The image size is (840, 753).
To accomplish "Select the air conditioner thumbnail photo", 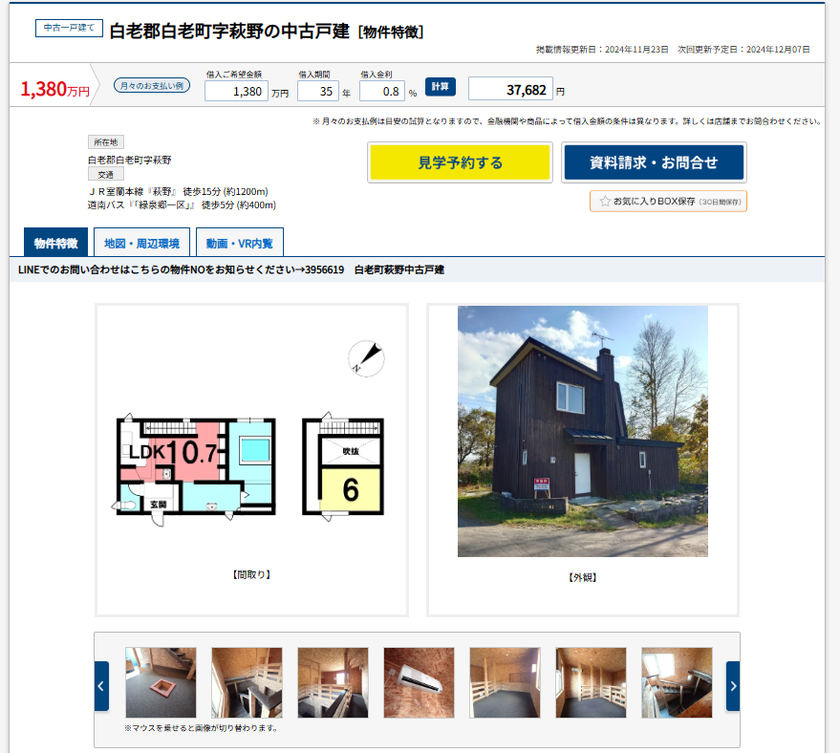I will pos(419,683).
